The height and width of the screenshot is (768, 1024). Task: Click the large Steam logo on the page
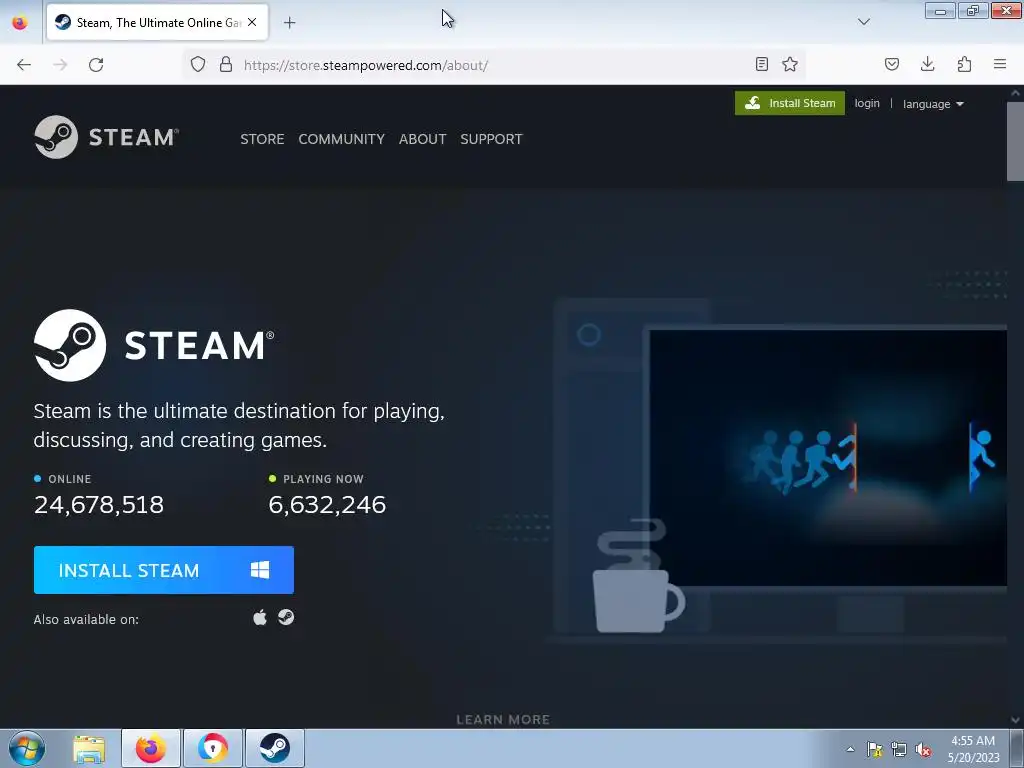tap(154, 345)
